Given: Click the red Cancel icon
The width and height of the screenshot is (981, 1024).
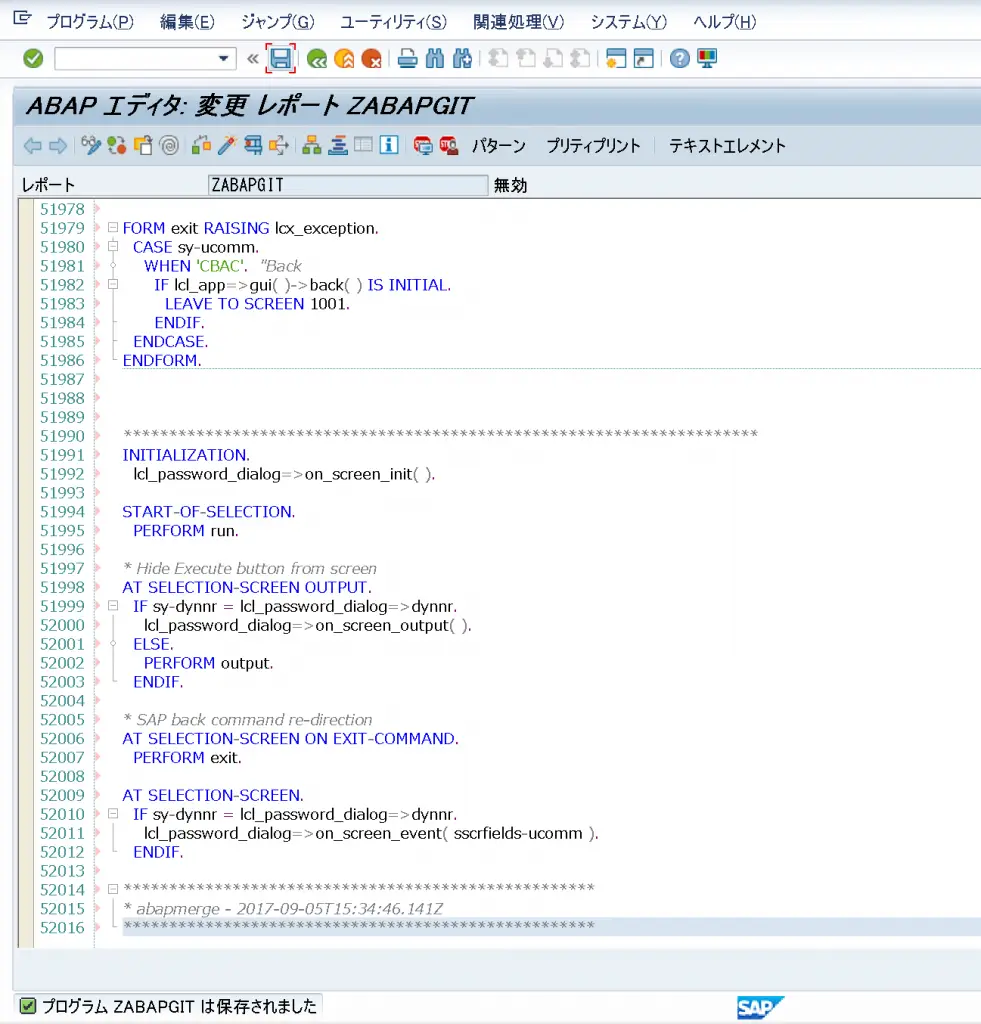Looking at the screenshot, I should tap(372, 59).
